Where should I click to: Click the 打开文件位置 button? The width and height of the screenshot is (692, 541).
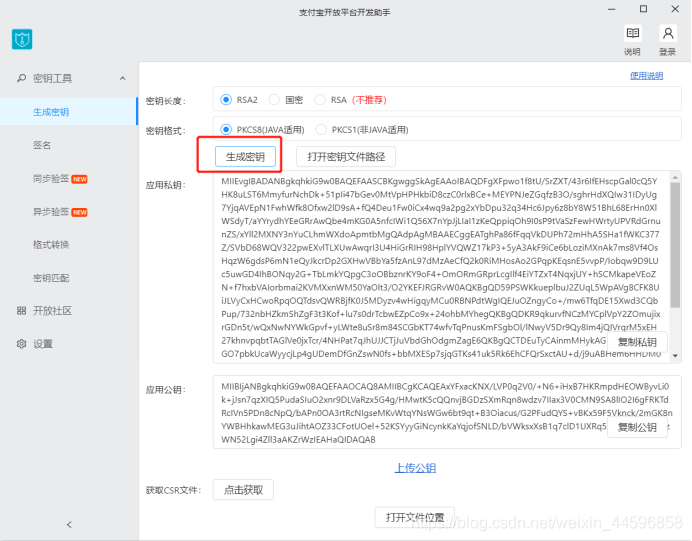pos(415,517)
